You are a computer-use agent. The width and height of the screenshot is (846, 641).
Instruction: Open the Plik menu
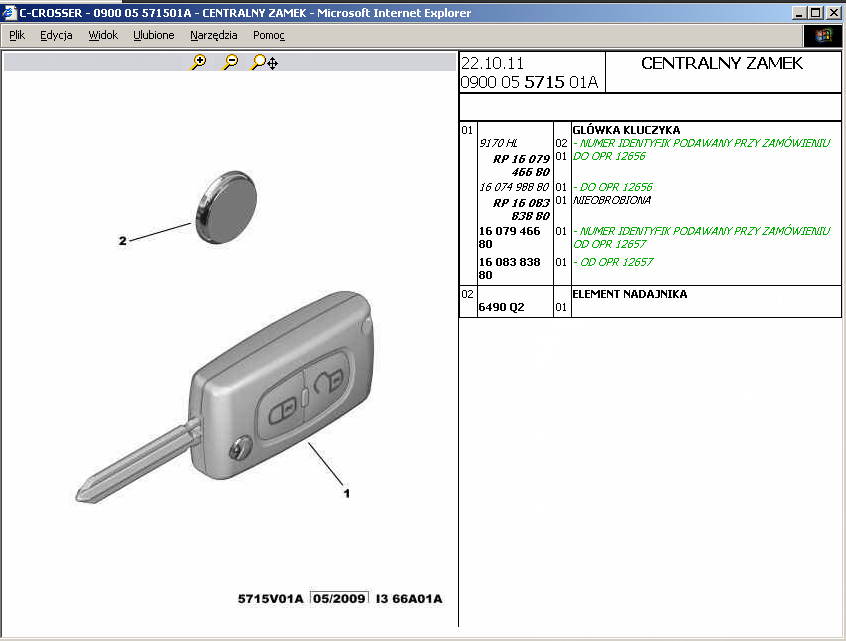(x=17, y=35)
